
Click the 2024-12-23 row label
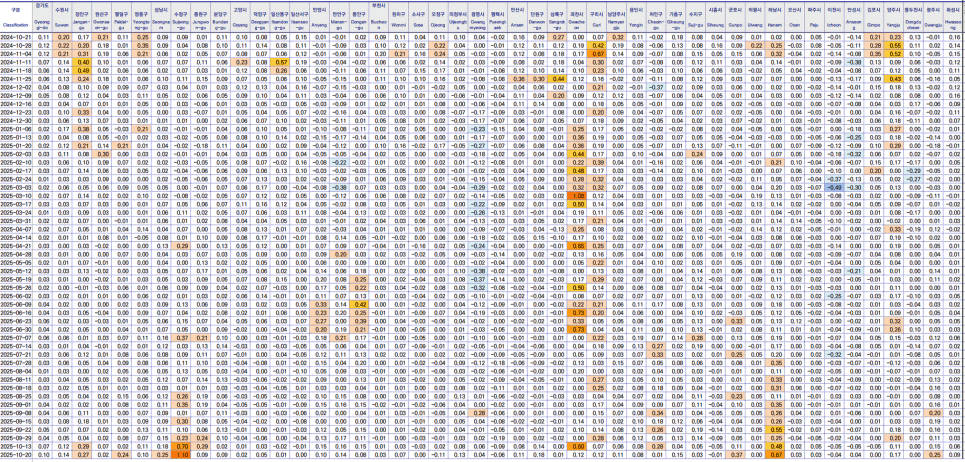pyautogui.click(x=17, y=112)
